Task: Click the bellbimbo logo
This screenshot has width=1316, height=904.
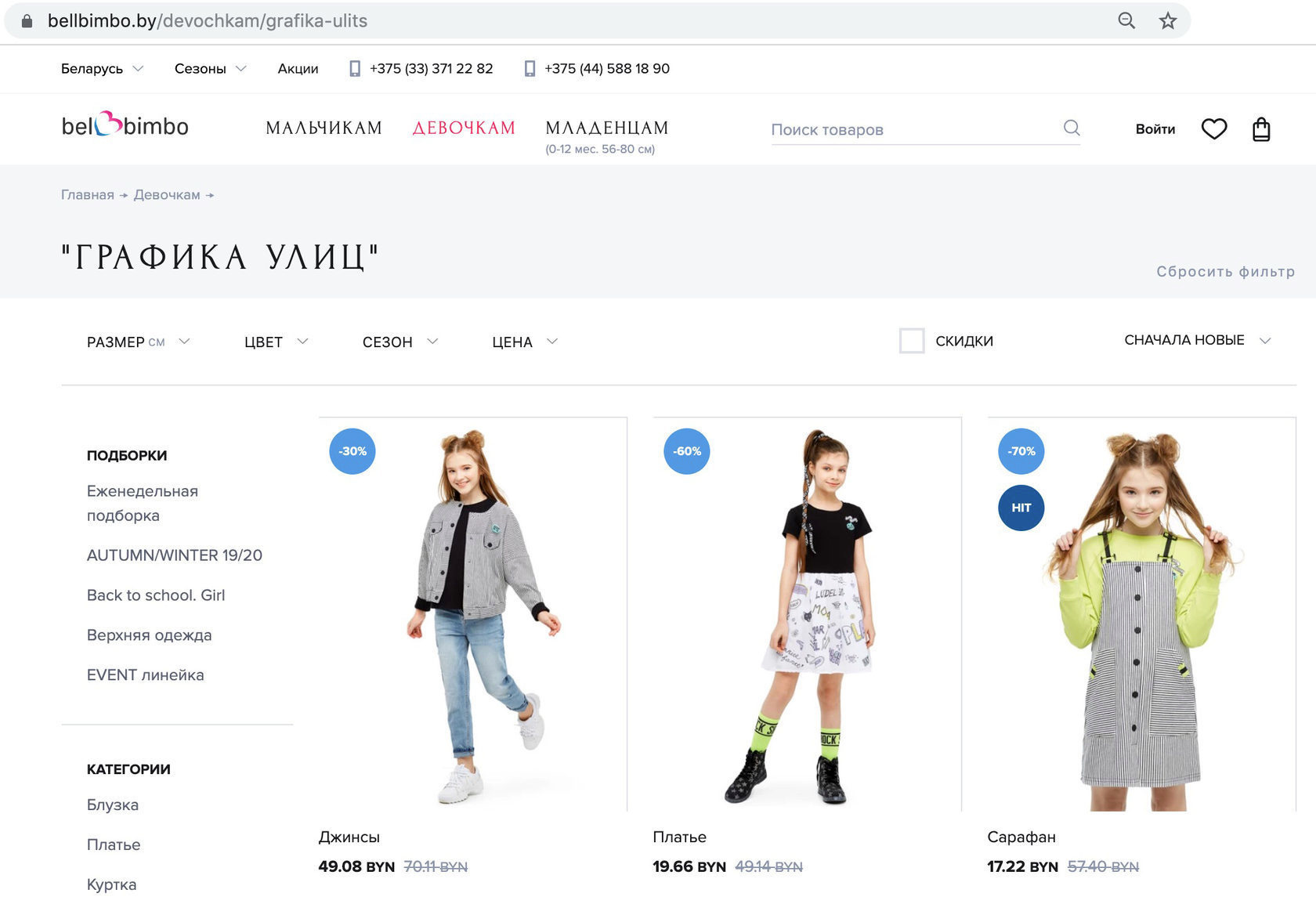Action: tap(125, 126)
